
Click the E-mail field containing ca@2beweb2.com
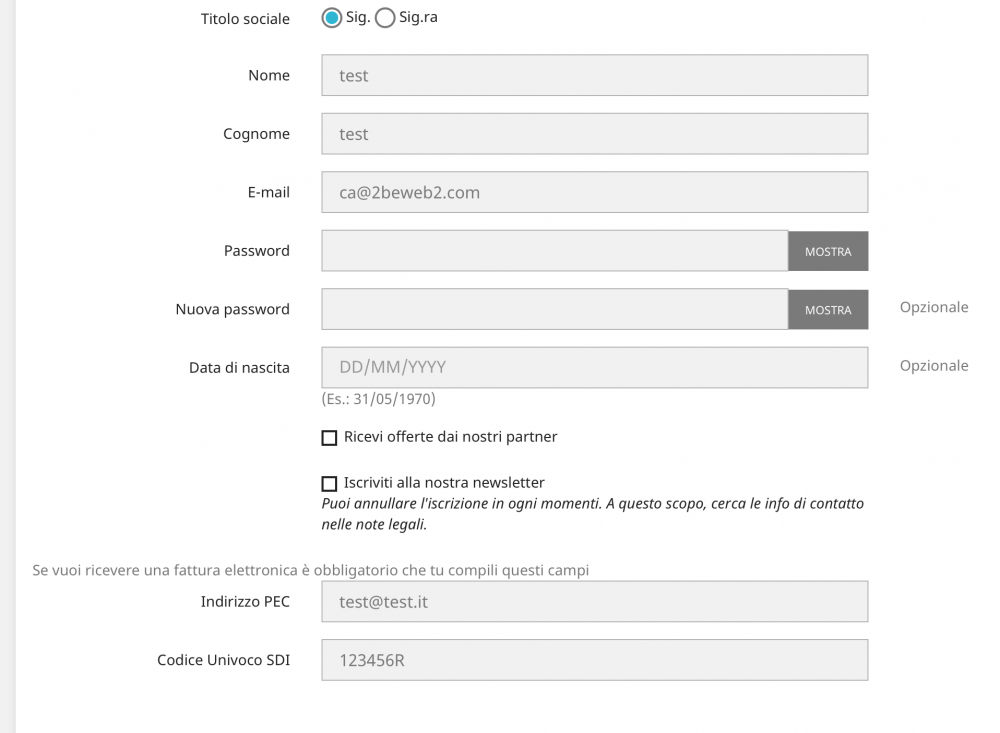click(x=594, y=192)
